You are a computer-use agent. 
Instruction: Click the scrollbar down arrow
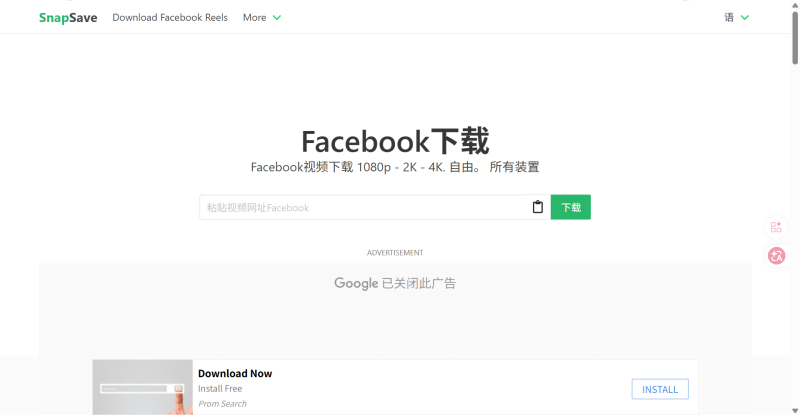(795, 410)
